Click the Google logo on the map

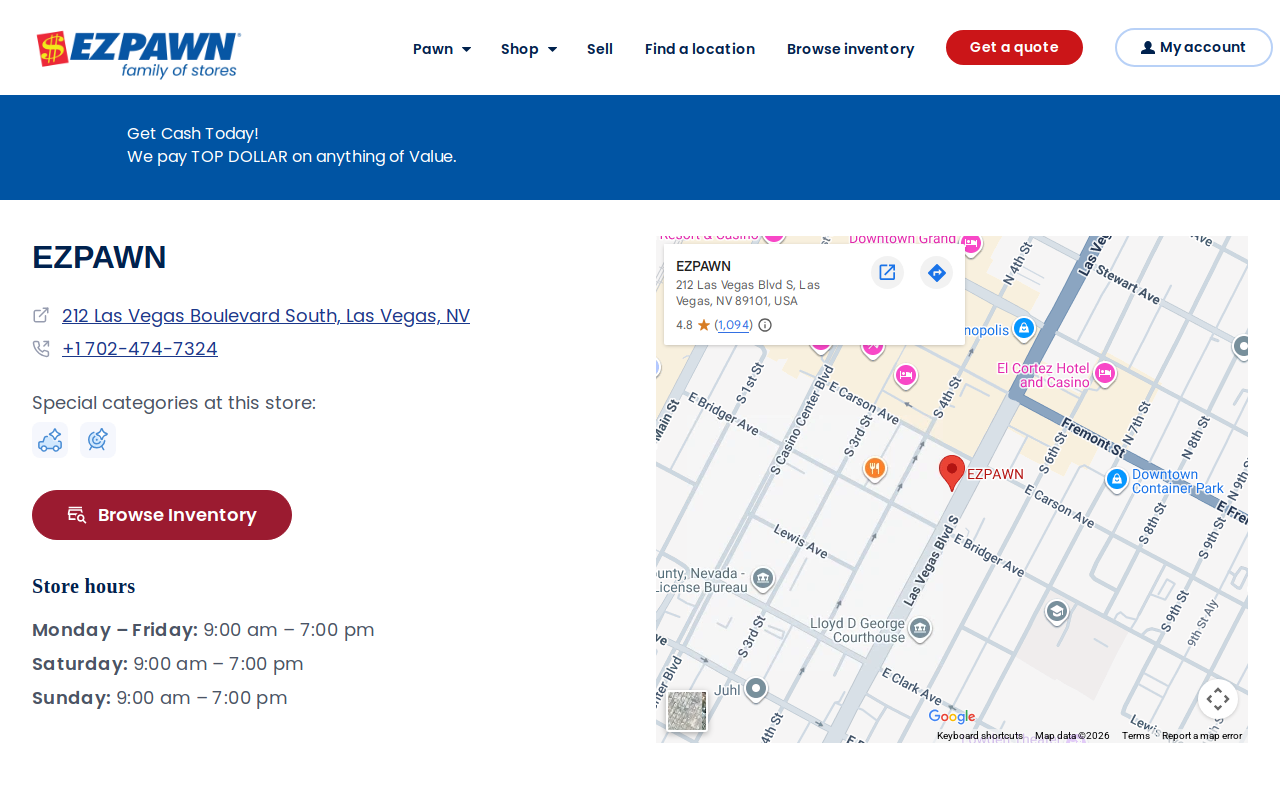pyautogui.click(x=952, y=716)
